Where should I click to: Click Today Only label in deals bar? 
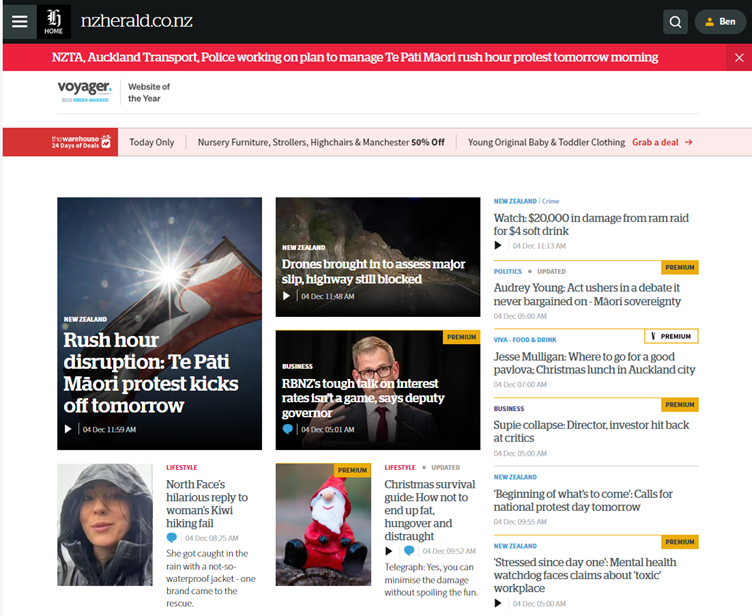point(152,142)
